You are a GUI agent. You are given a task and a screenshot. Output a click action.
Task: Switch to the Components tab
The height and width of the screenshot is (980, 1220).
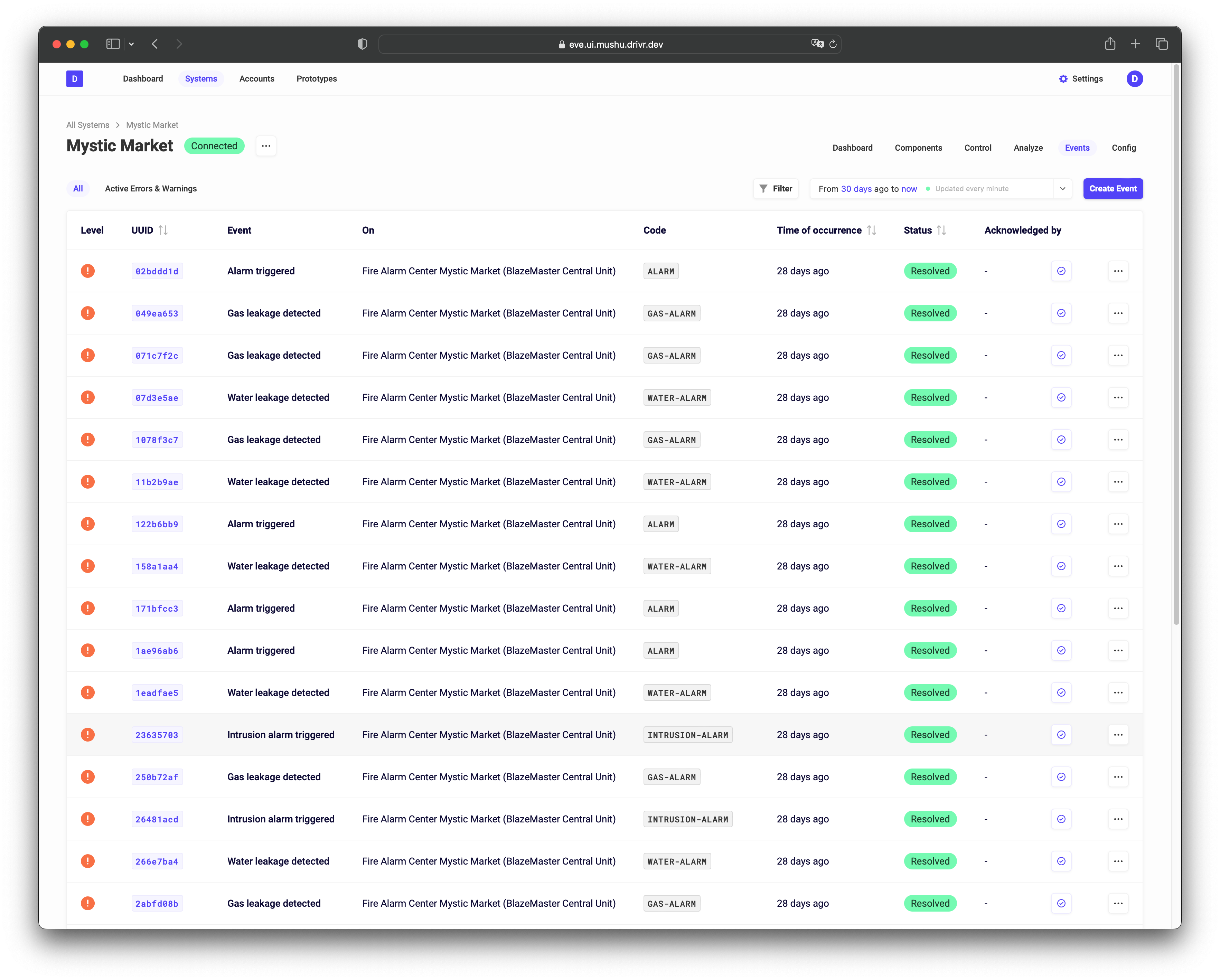coord(918,148)
